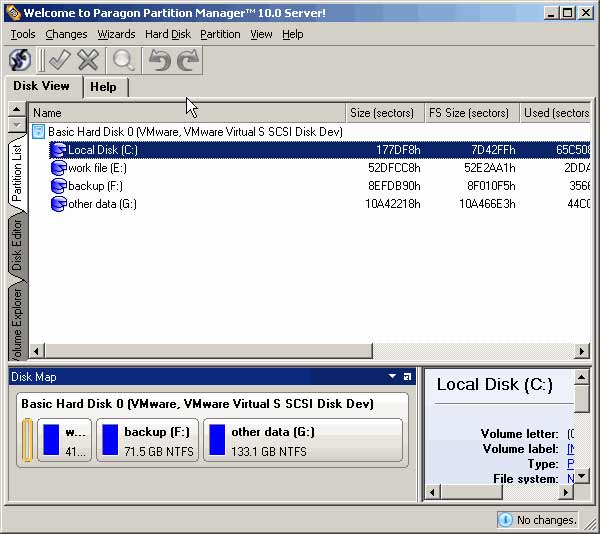Open the Partition menu
The height and width of the screenshot is (534, 600).
[x=220, y=34]
